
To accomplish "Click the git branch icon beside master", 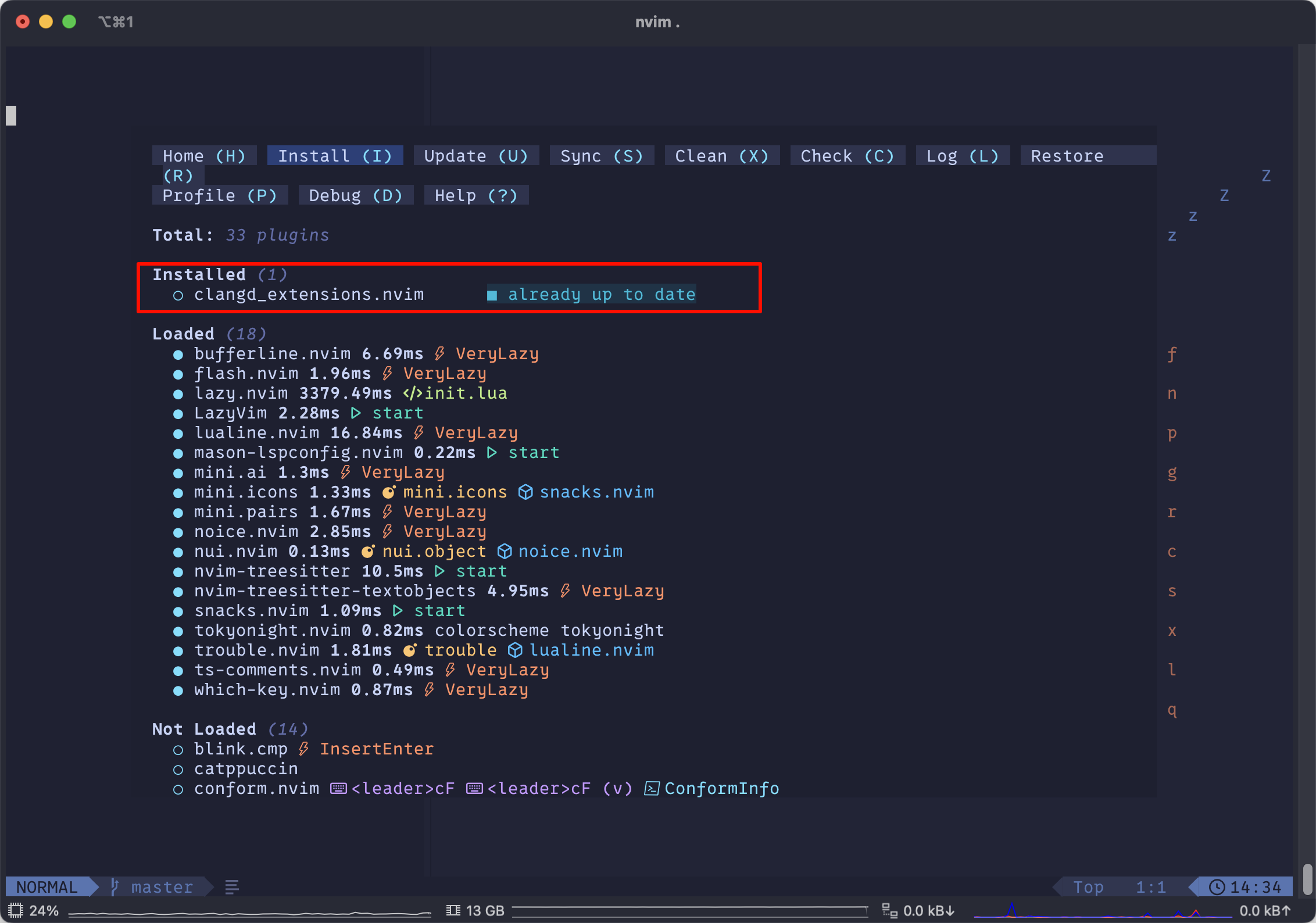I will click(115, 887).
